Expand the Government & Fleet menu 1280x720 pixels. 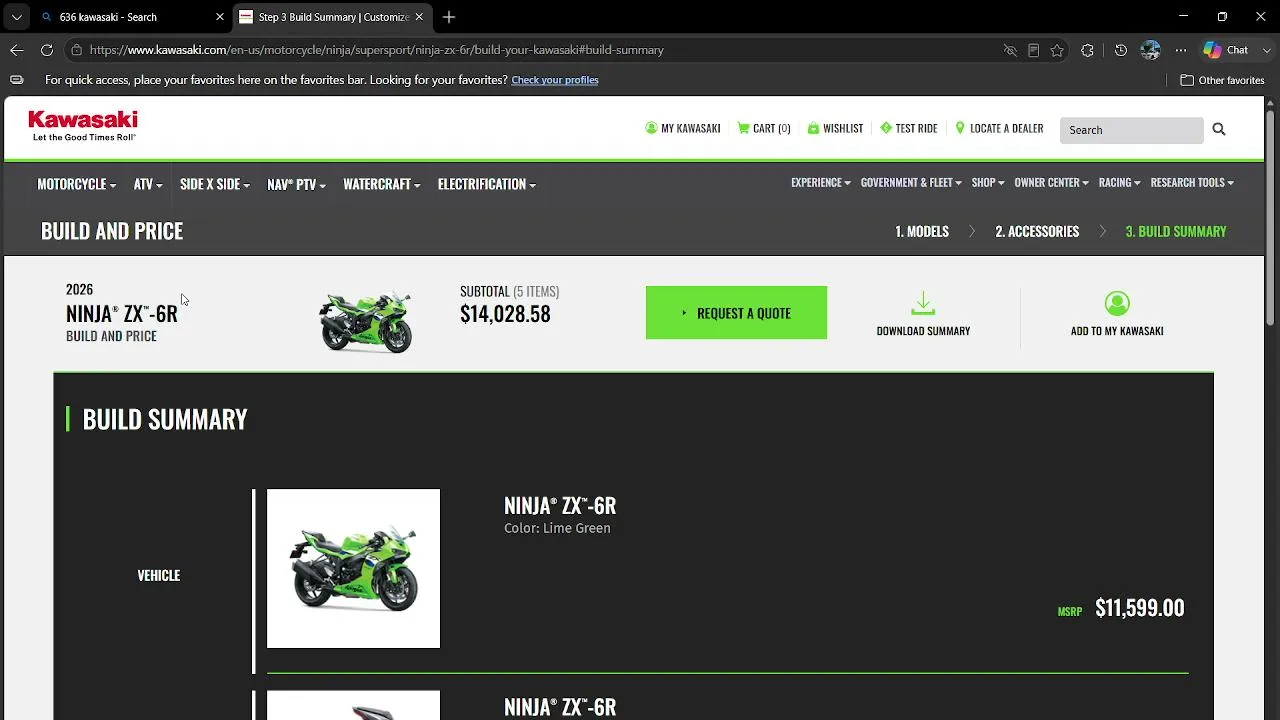click(911, 183)
